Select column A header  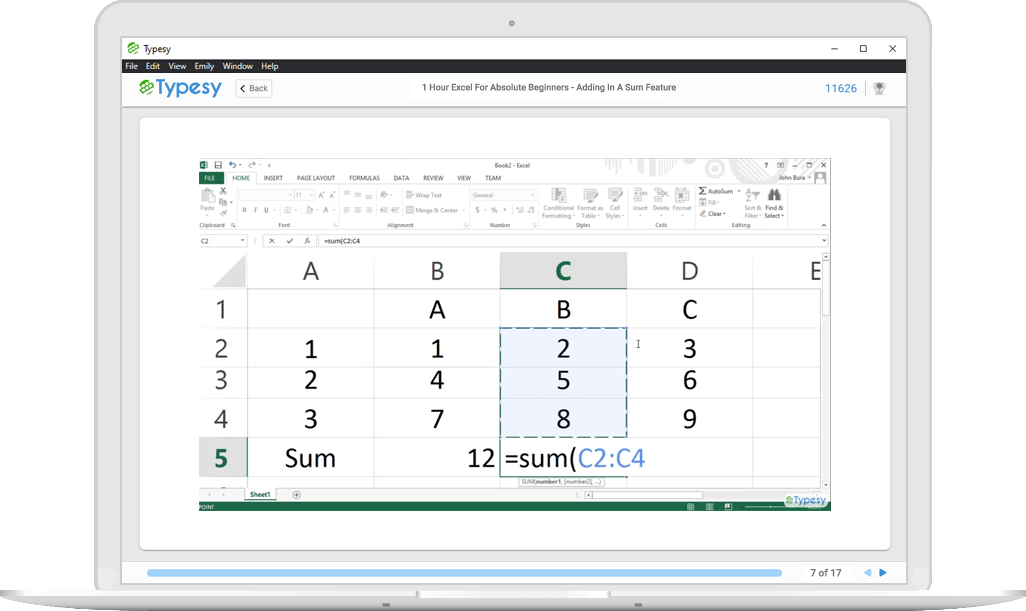tap(311, 271)
